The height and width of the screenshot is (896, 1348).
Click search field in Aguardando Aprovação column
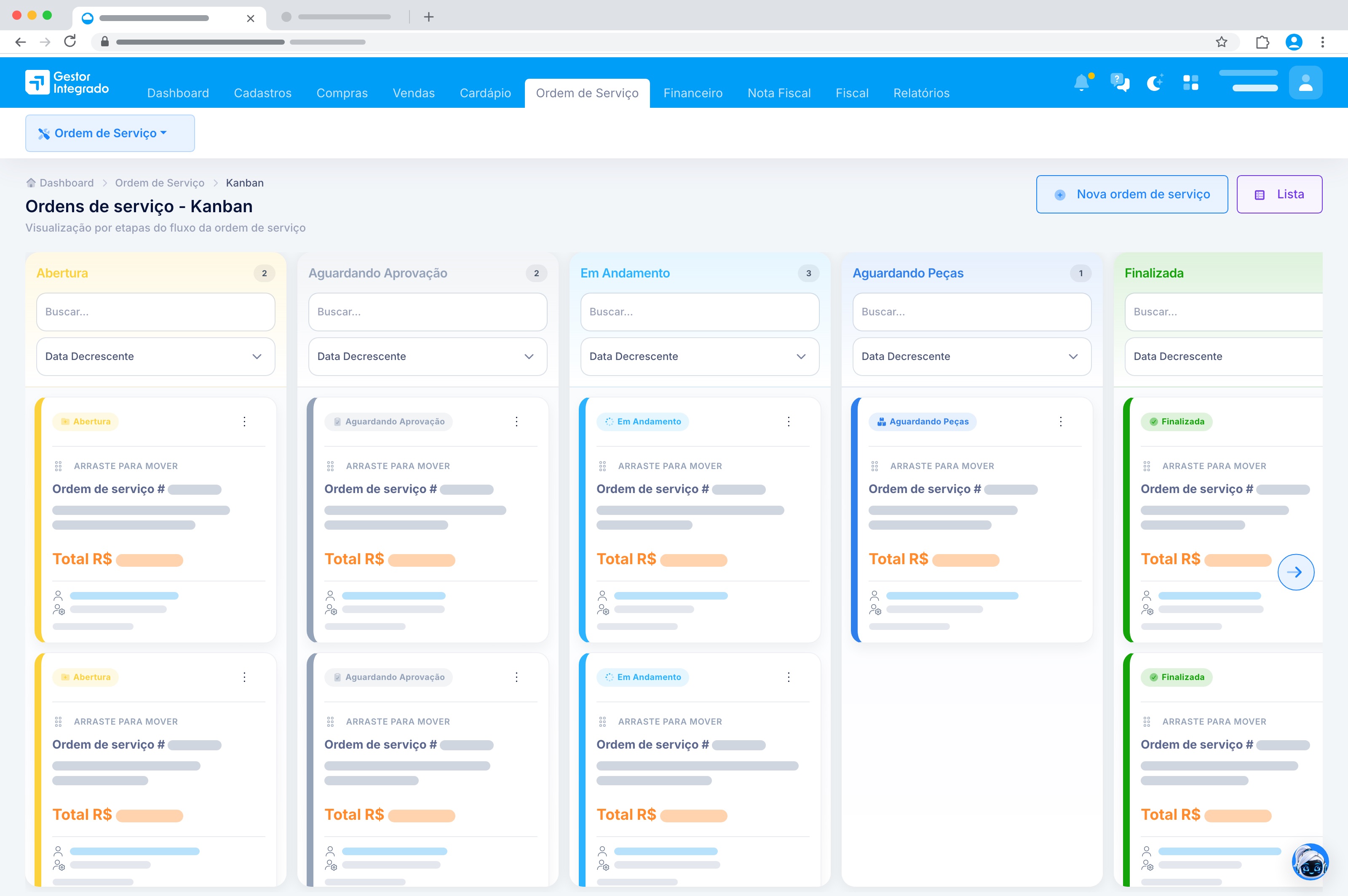click(428, 312)
